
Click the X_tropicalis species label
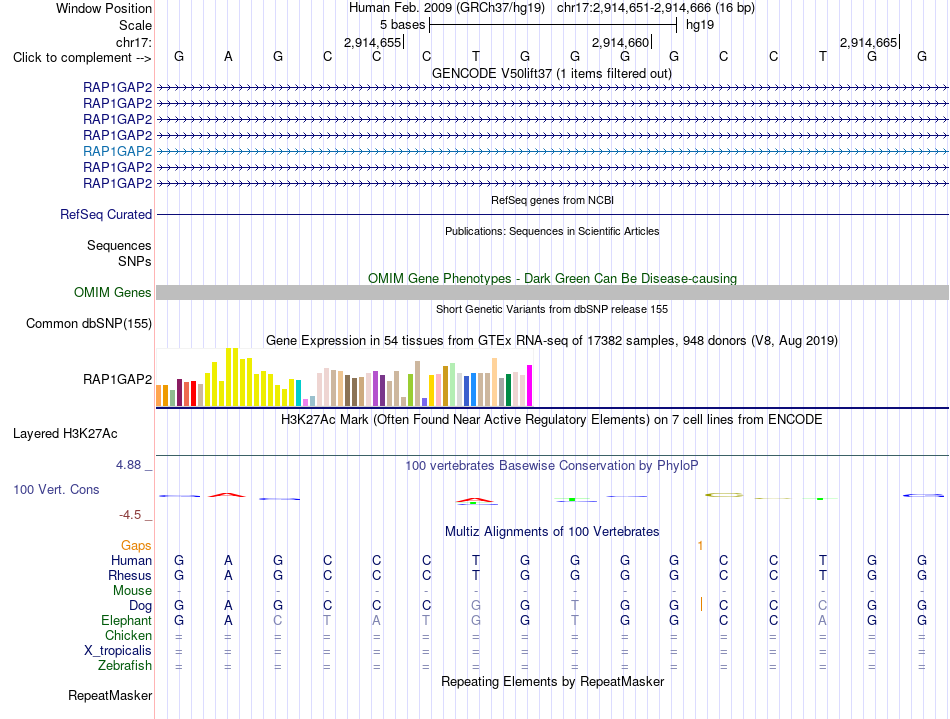point(118,651)
